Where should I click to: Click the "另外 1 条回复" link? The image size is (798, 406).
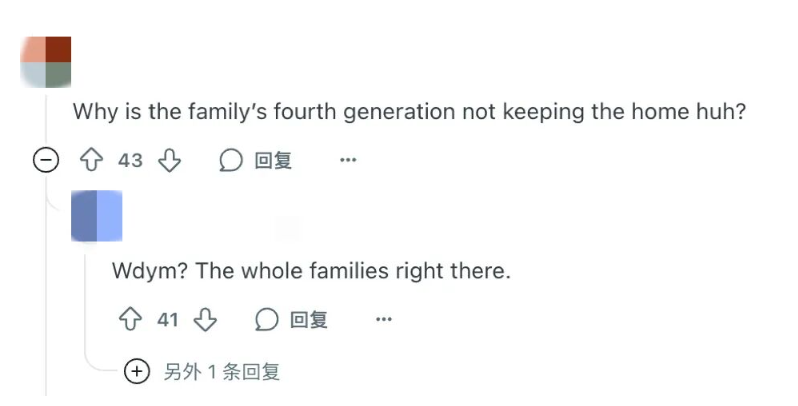coord(221,372)
